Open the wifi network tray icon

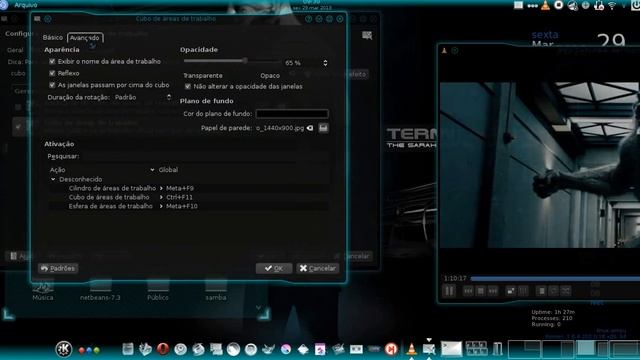(612, 5)
